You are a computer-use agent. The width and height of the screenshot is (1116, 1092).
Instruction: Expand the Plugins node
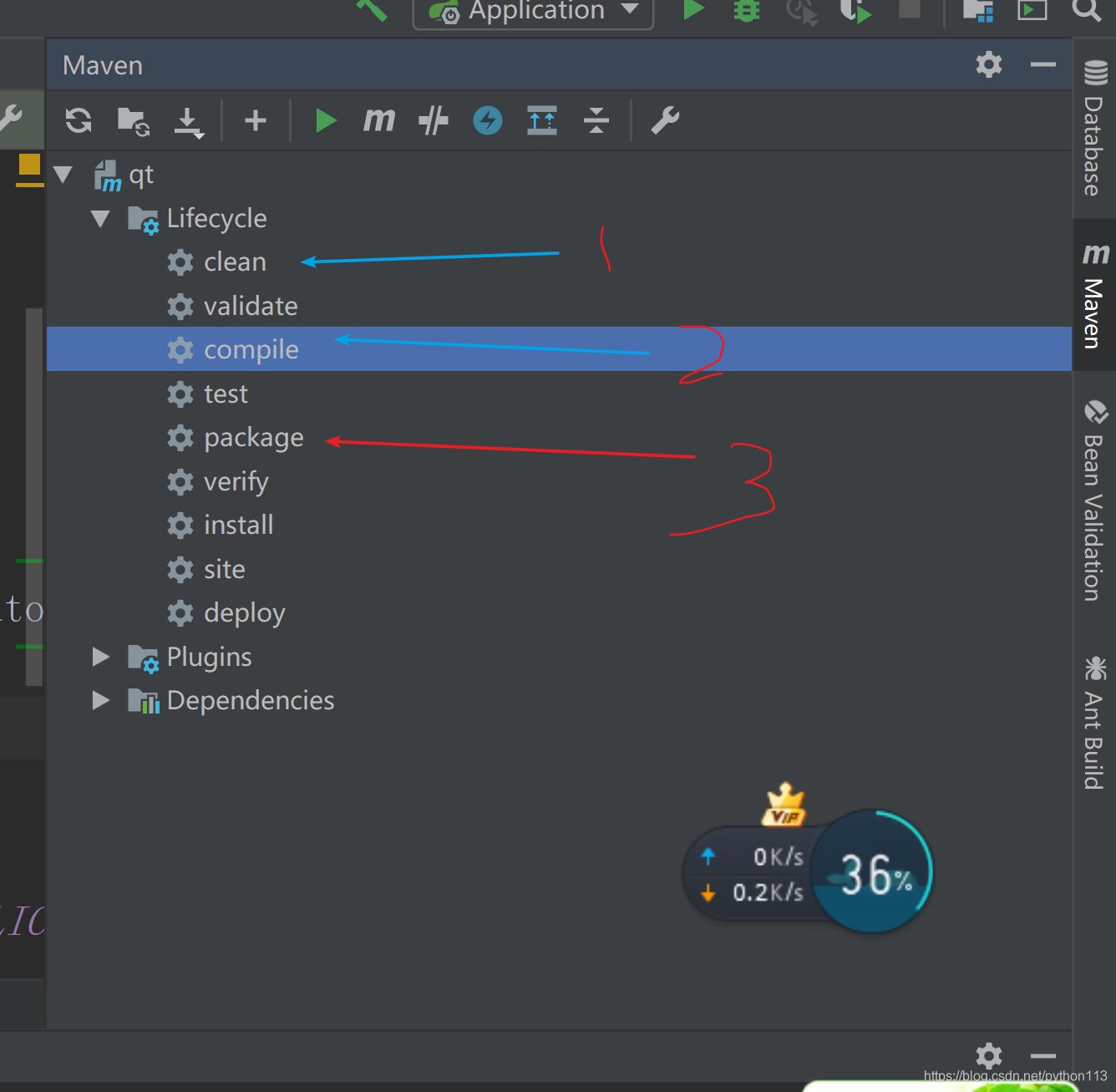(x=101, y=657)
